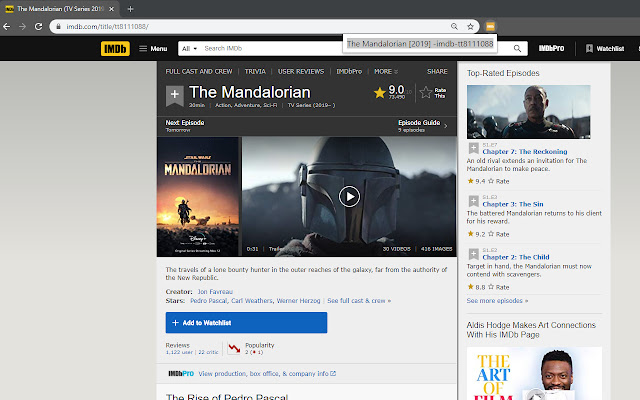Reload the page with refresh icon
640x400 pixels.
pyautogui.click(x=38, y=27)
